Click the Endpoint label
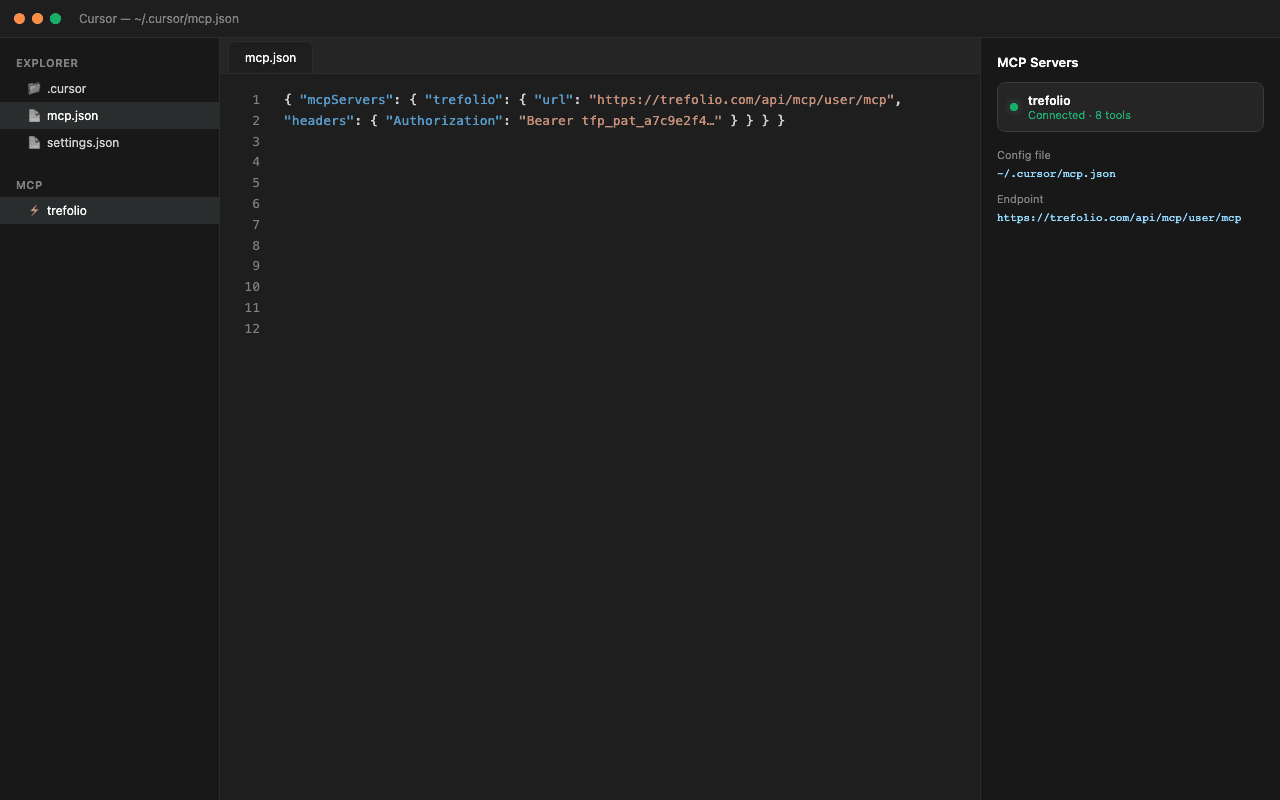Image resolution: width=1280 pixels, height=800 pixels. tap(1020, 199)
